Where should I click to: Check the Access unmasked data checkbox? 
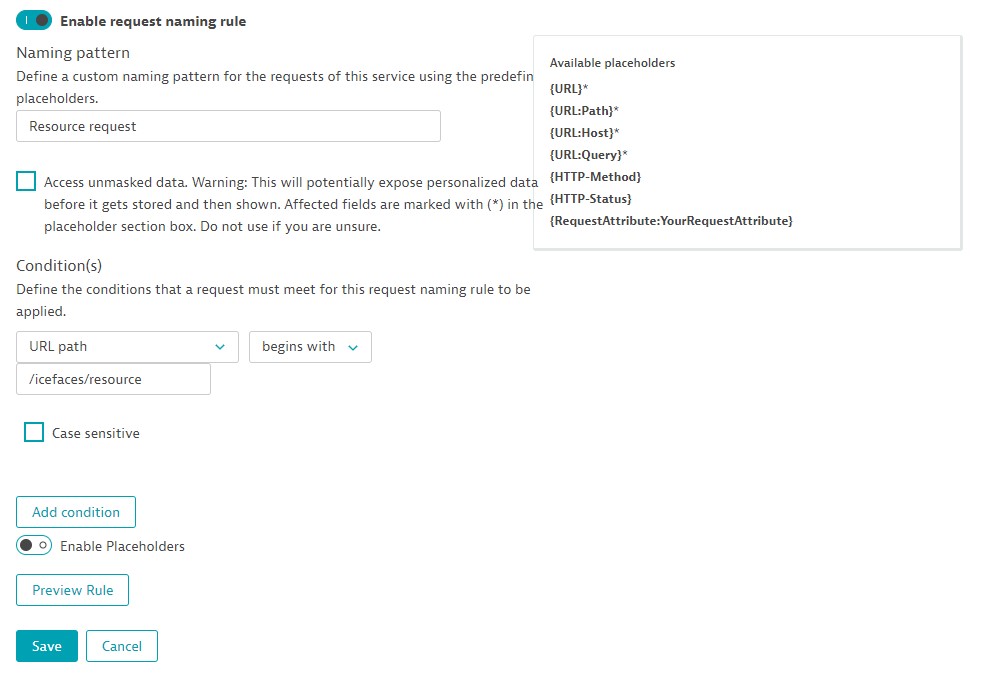tap(26, 181)
